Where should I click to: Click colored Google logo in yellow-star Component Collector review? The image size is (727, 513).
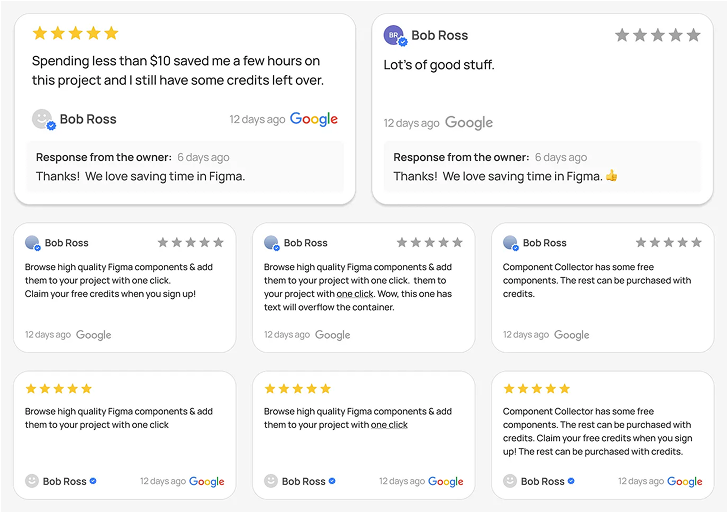click(685, 481)
